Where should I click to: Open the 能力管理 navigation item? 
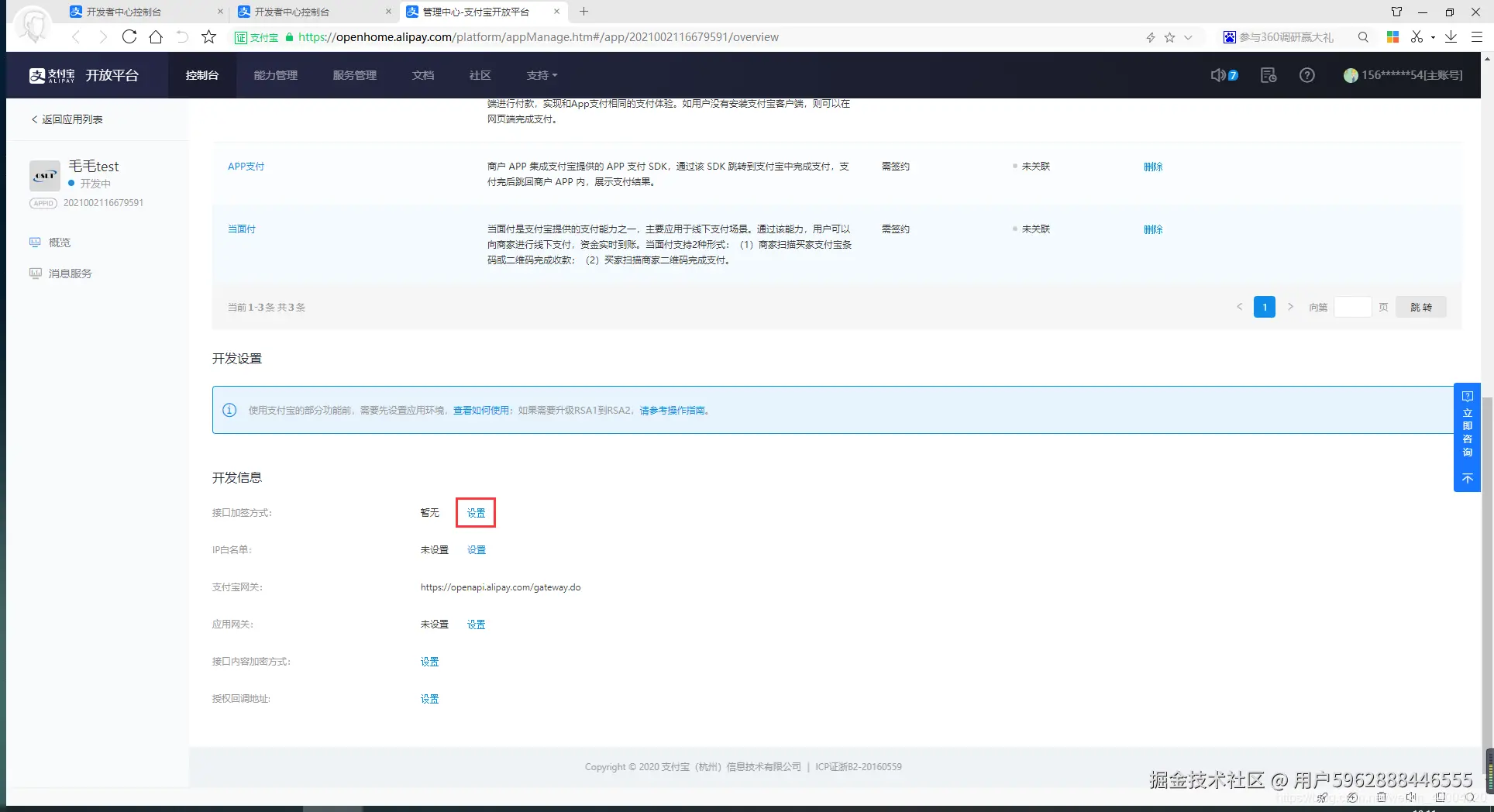[276, 75]
